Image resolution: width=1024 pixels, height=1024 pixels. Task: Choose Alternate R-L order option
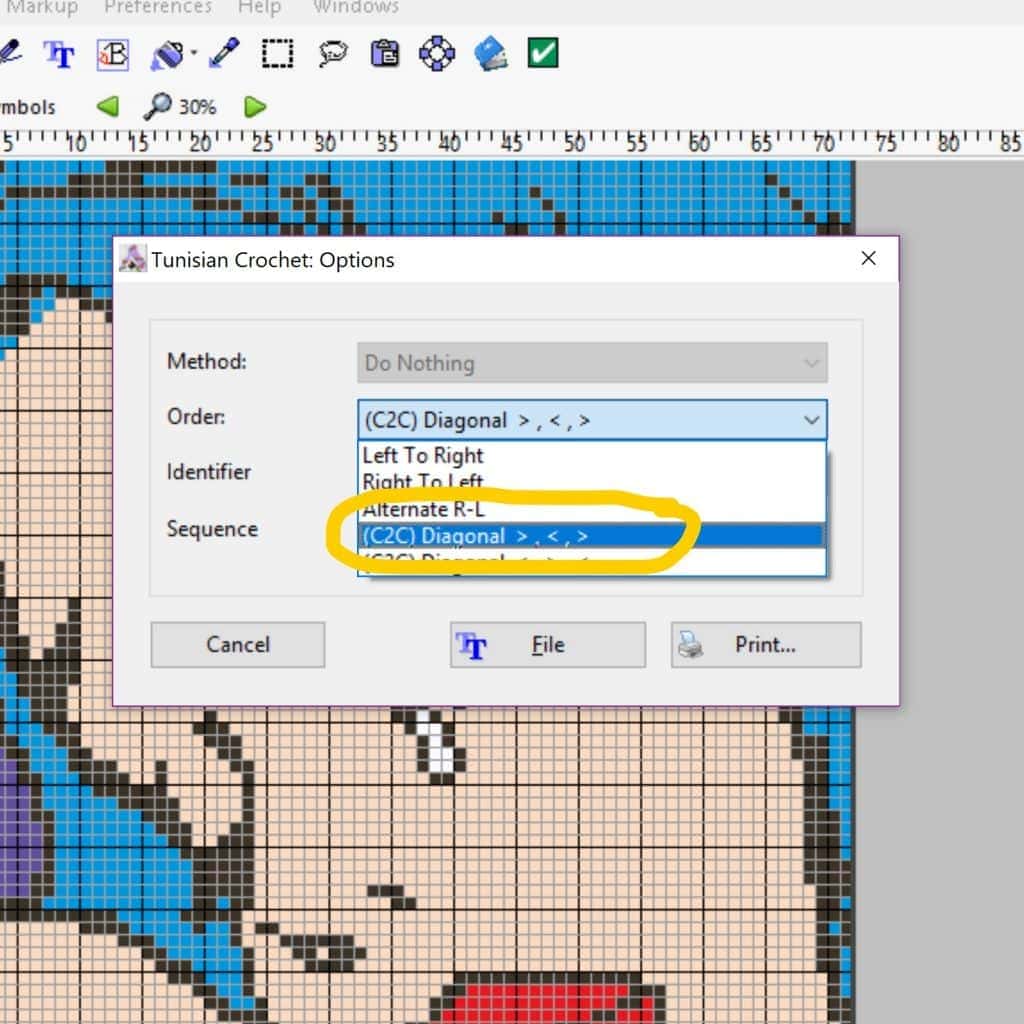point(591,509)
